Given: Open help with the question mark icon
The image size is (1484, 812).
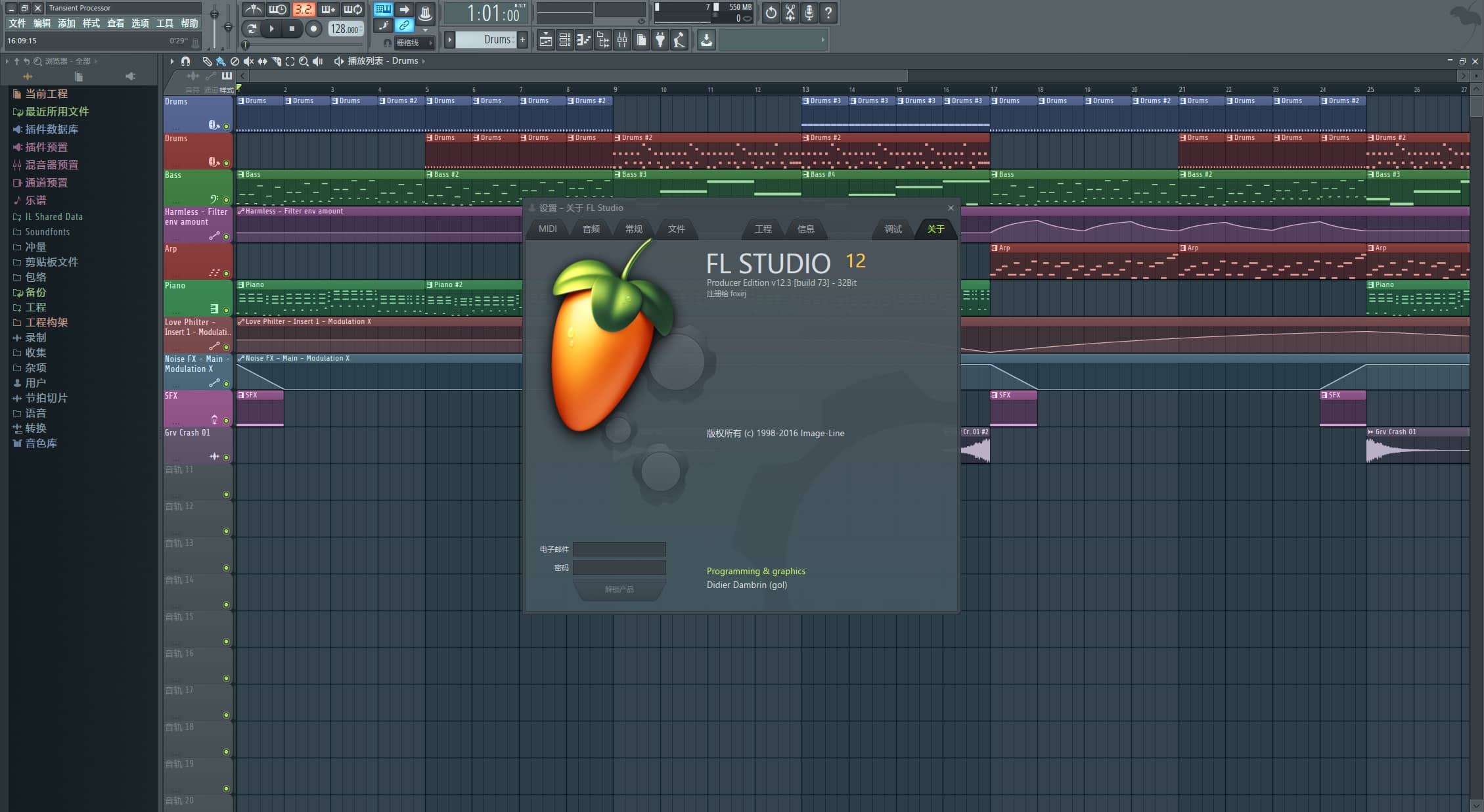Looking at the screenshot, I should [828, 12].
